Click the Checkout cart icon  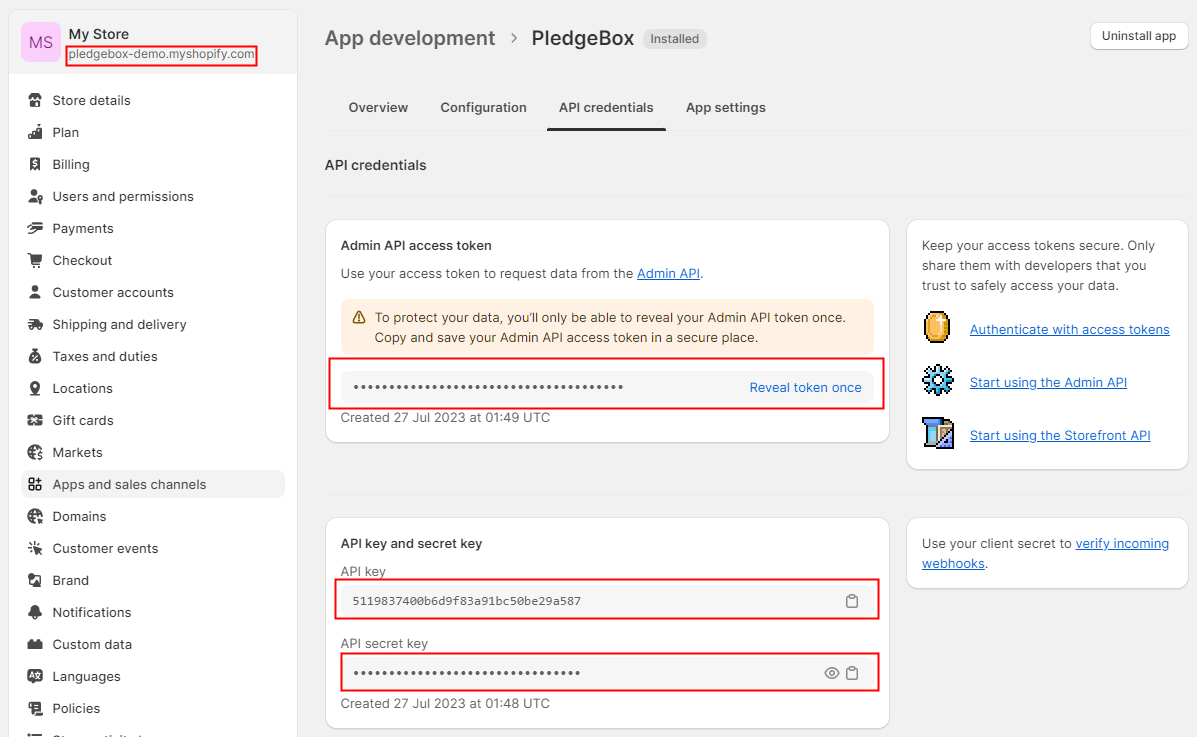tap(35, 260)
